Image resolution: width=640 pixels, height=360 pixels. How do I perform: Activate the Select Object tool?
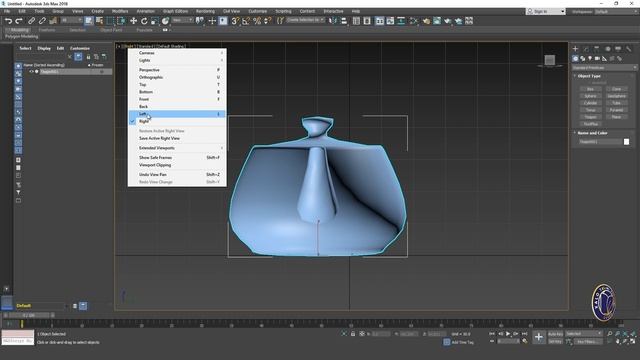tap(89, 21)
